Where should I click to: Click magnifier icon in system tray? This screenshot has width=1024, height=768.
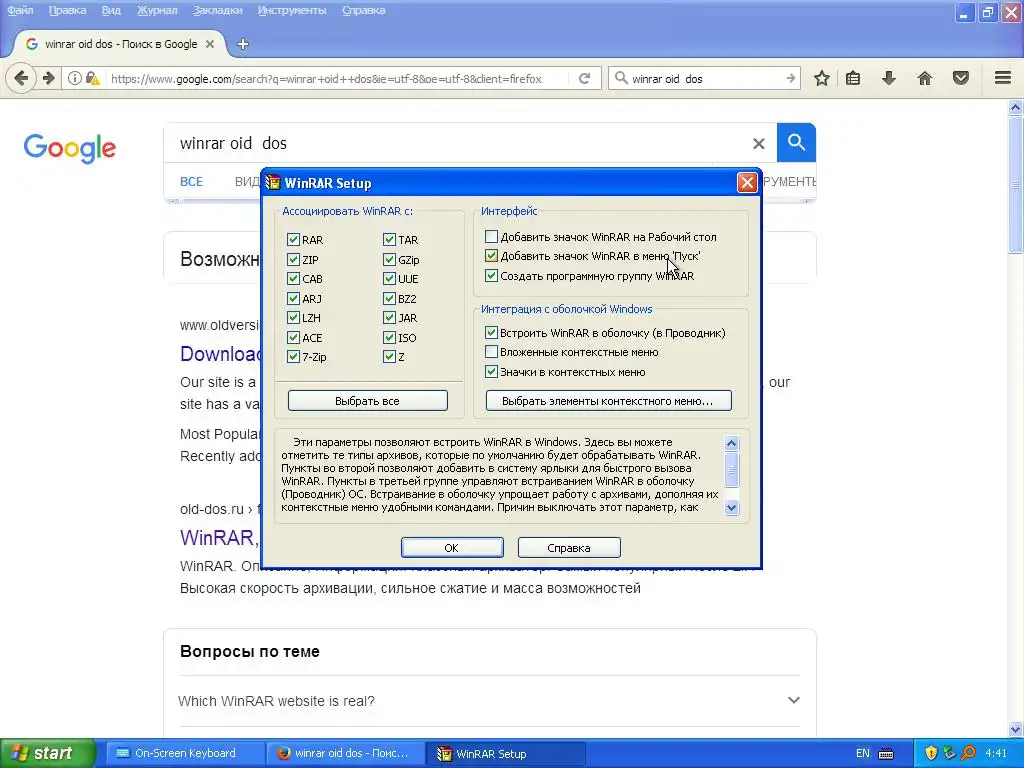pyautogui.click(x=968, y=754)
